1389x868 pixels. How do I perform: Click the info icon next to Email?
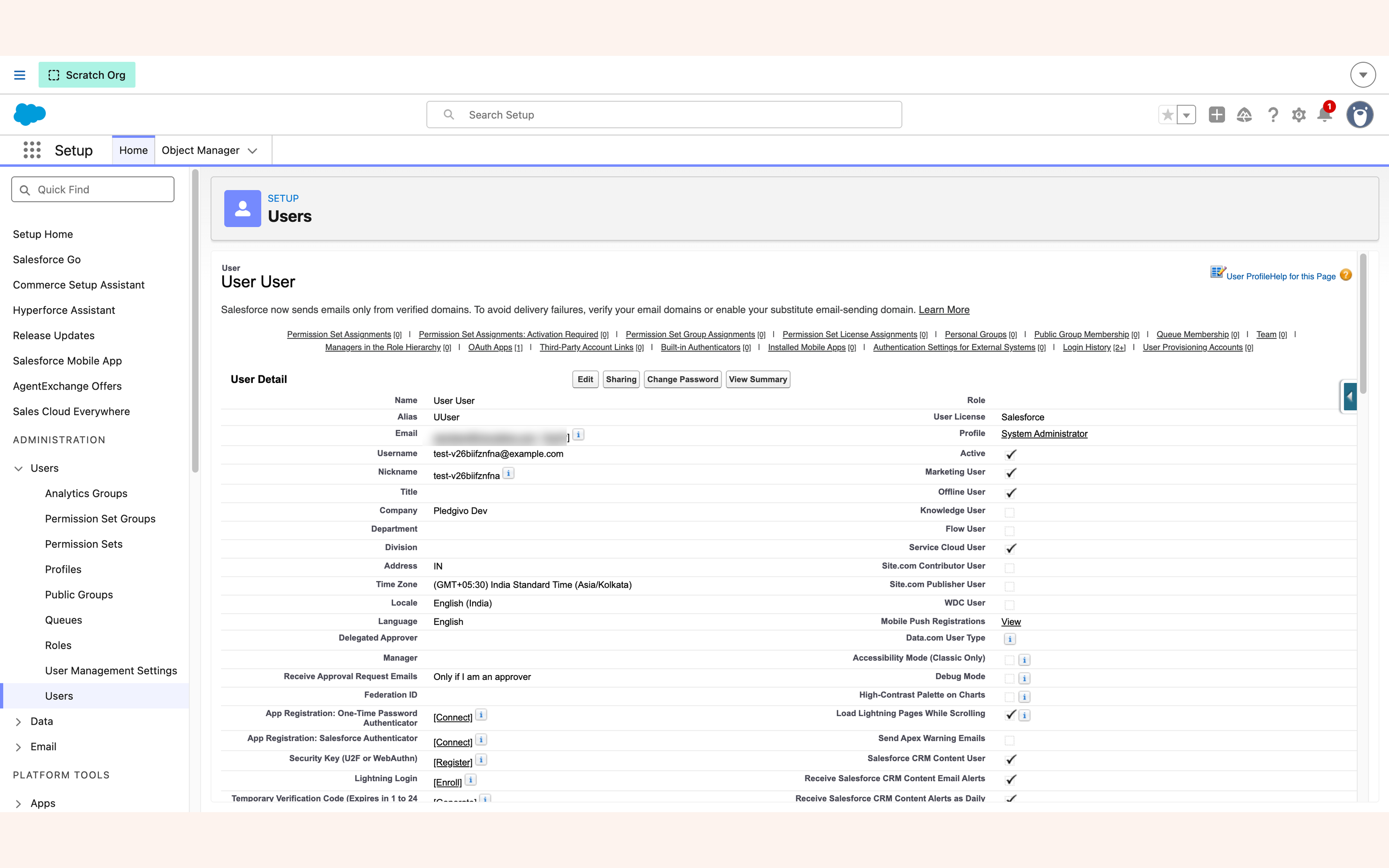579,434
